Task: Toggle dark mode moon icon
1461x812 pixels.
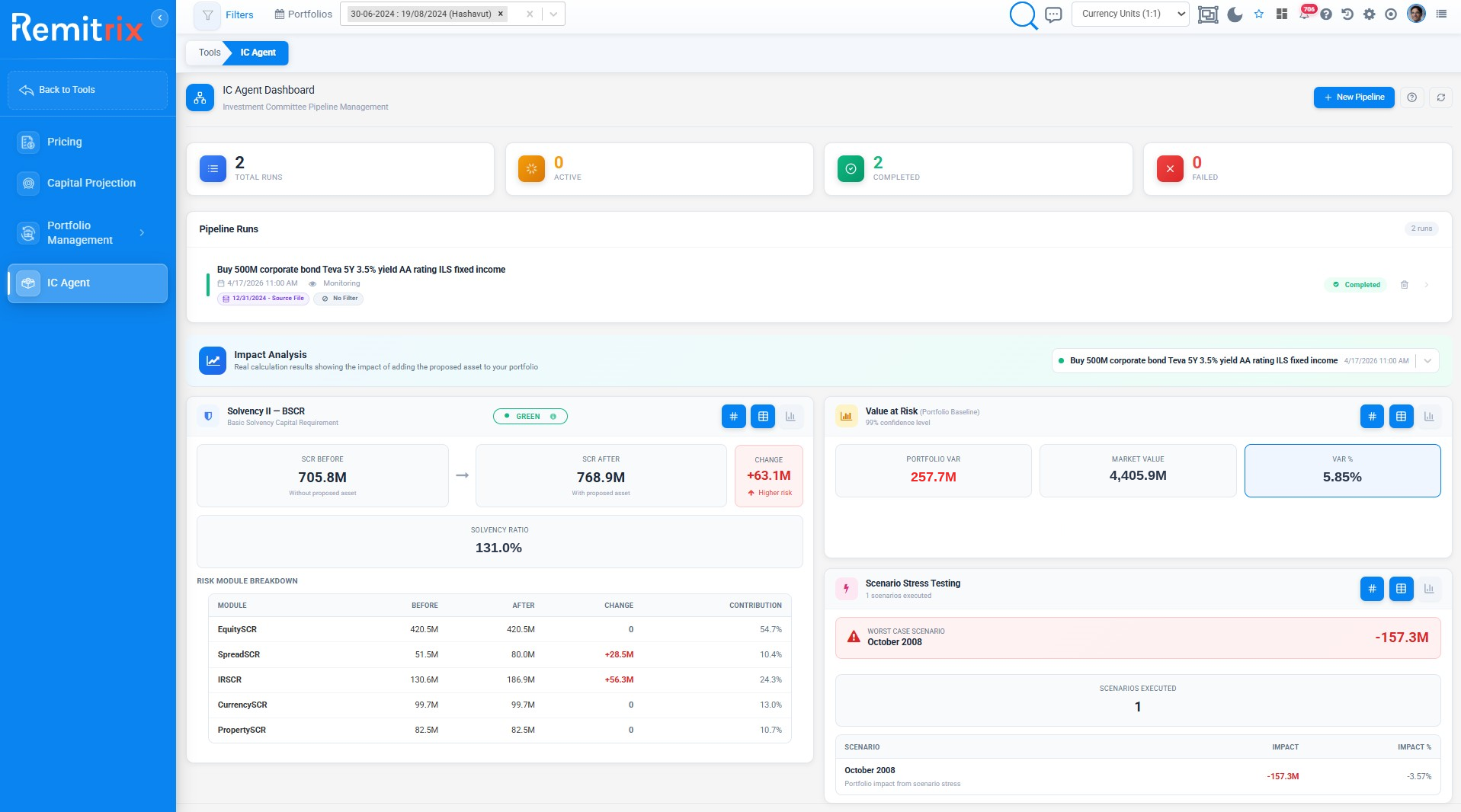Action: (1235, 14)
